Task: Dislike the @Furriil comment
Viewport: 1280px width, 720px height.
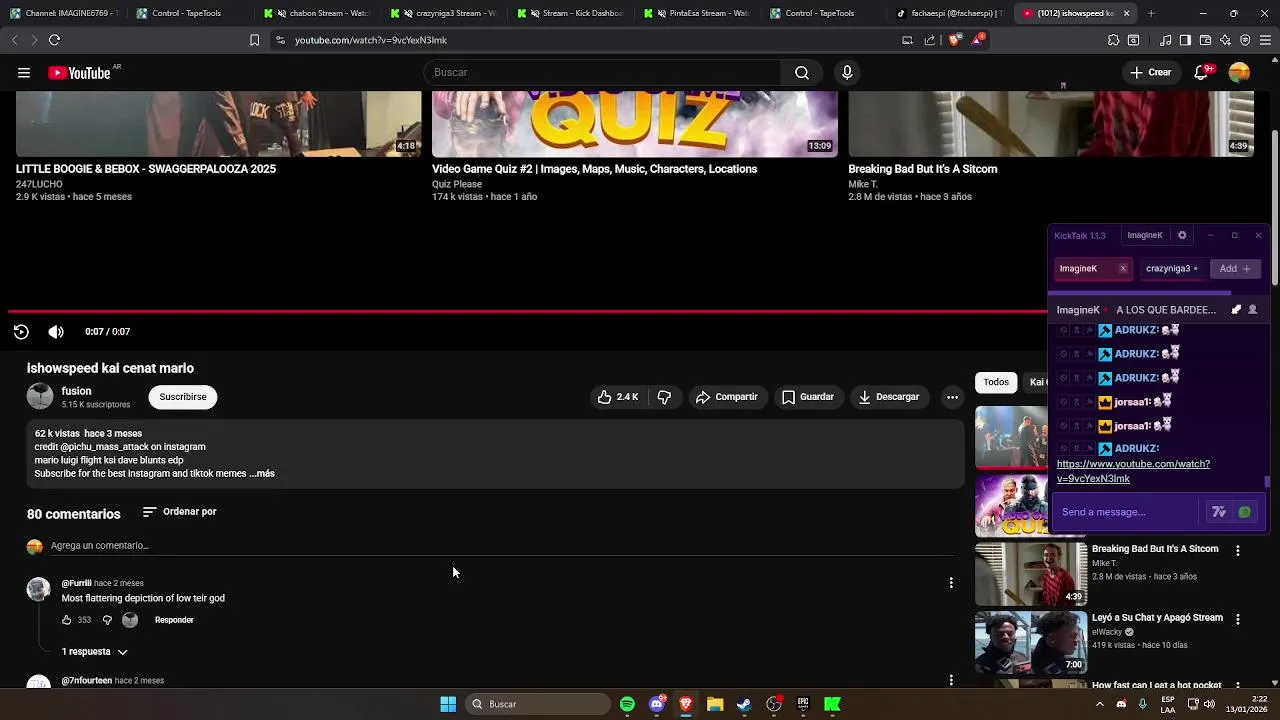Action: click(x=107, y=620)
